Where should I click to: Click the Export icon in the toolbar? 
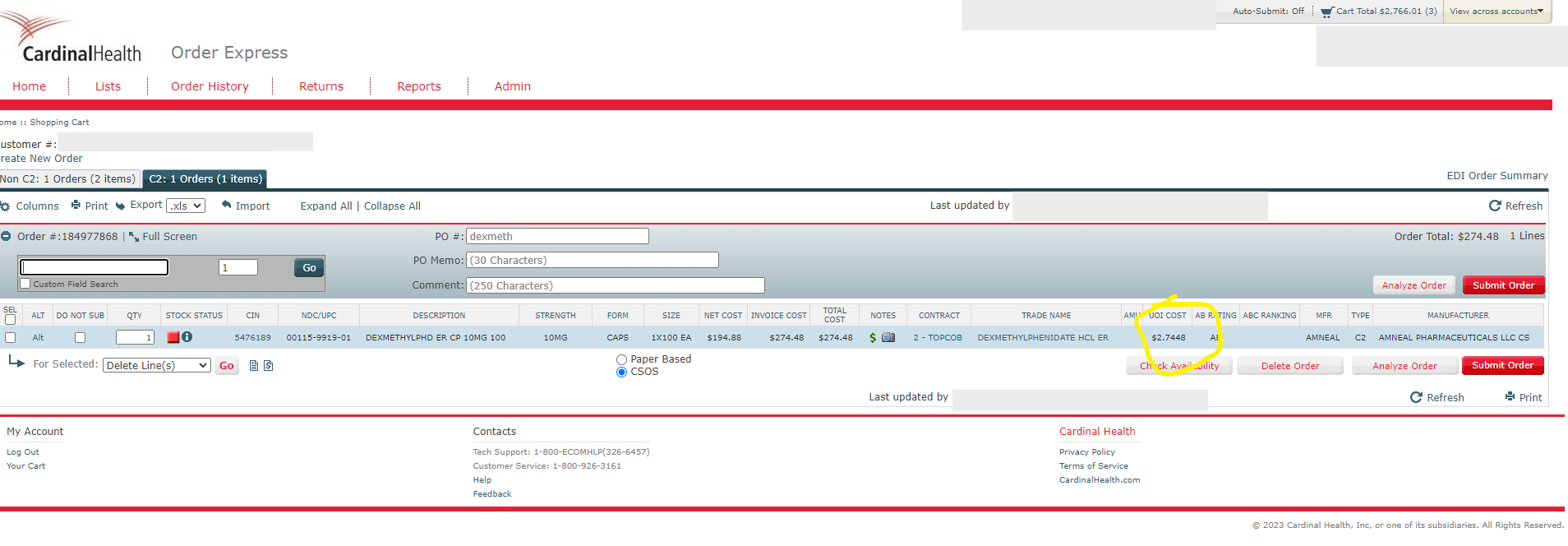click(x=121, y=206)
